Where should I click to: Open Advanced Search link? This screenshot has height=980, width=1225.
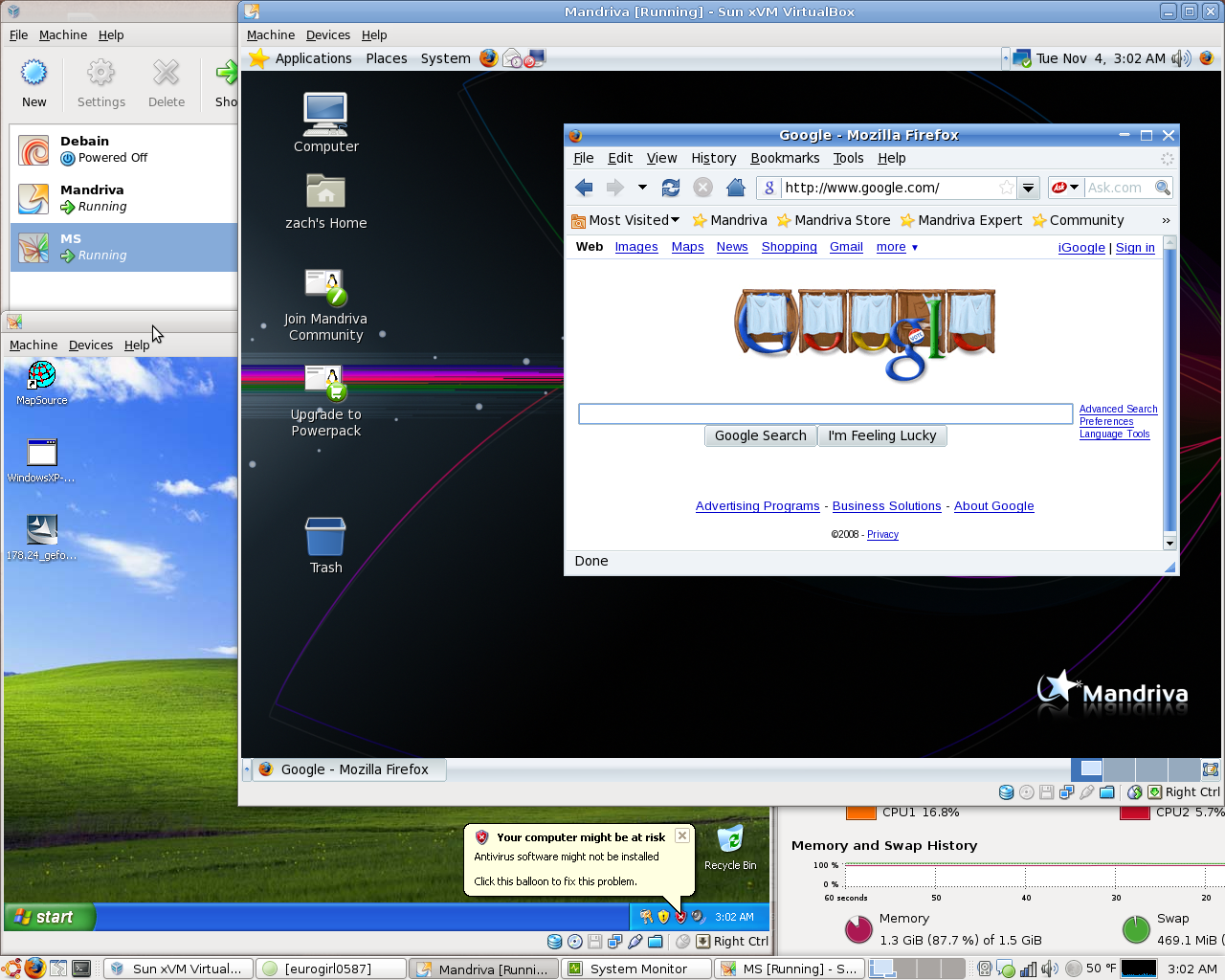(1119, 409)
